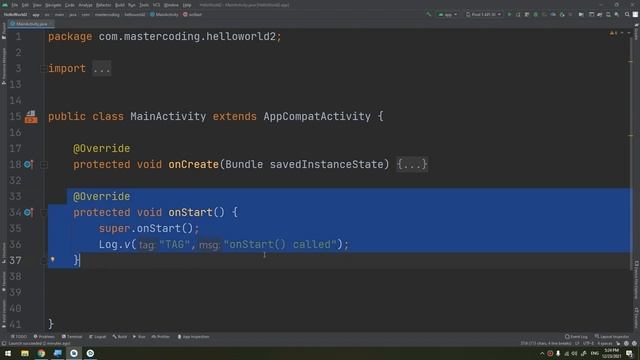
Task: Open File Explorer from the taskbar
Action: (25, 353)
